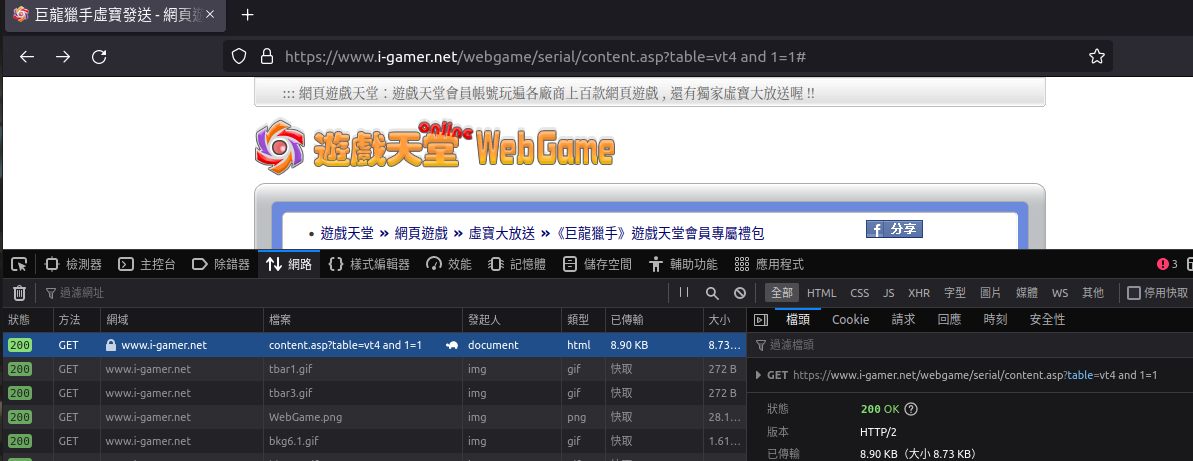Filter requests by WS type
This screenshot has height=461, width=1193.
click(1060, 293)
